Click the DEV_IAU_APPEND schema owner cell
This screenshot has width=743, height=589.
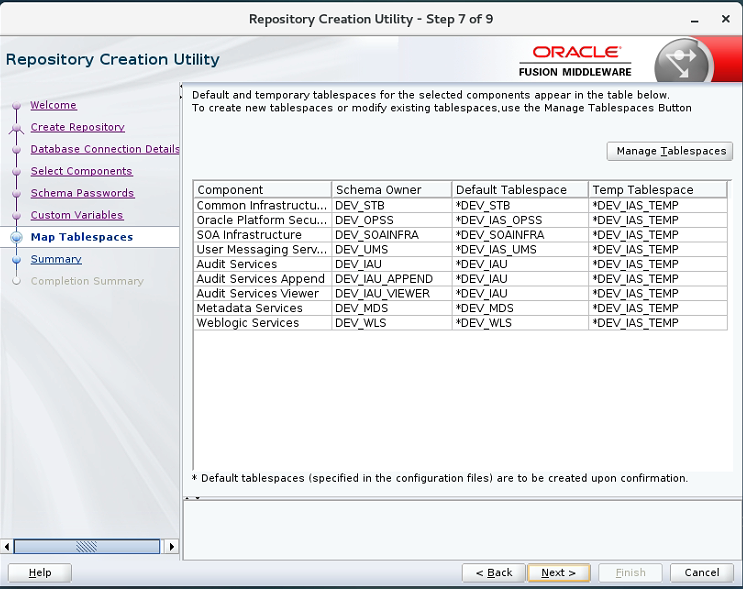click(x=392, y=279)
